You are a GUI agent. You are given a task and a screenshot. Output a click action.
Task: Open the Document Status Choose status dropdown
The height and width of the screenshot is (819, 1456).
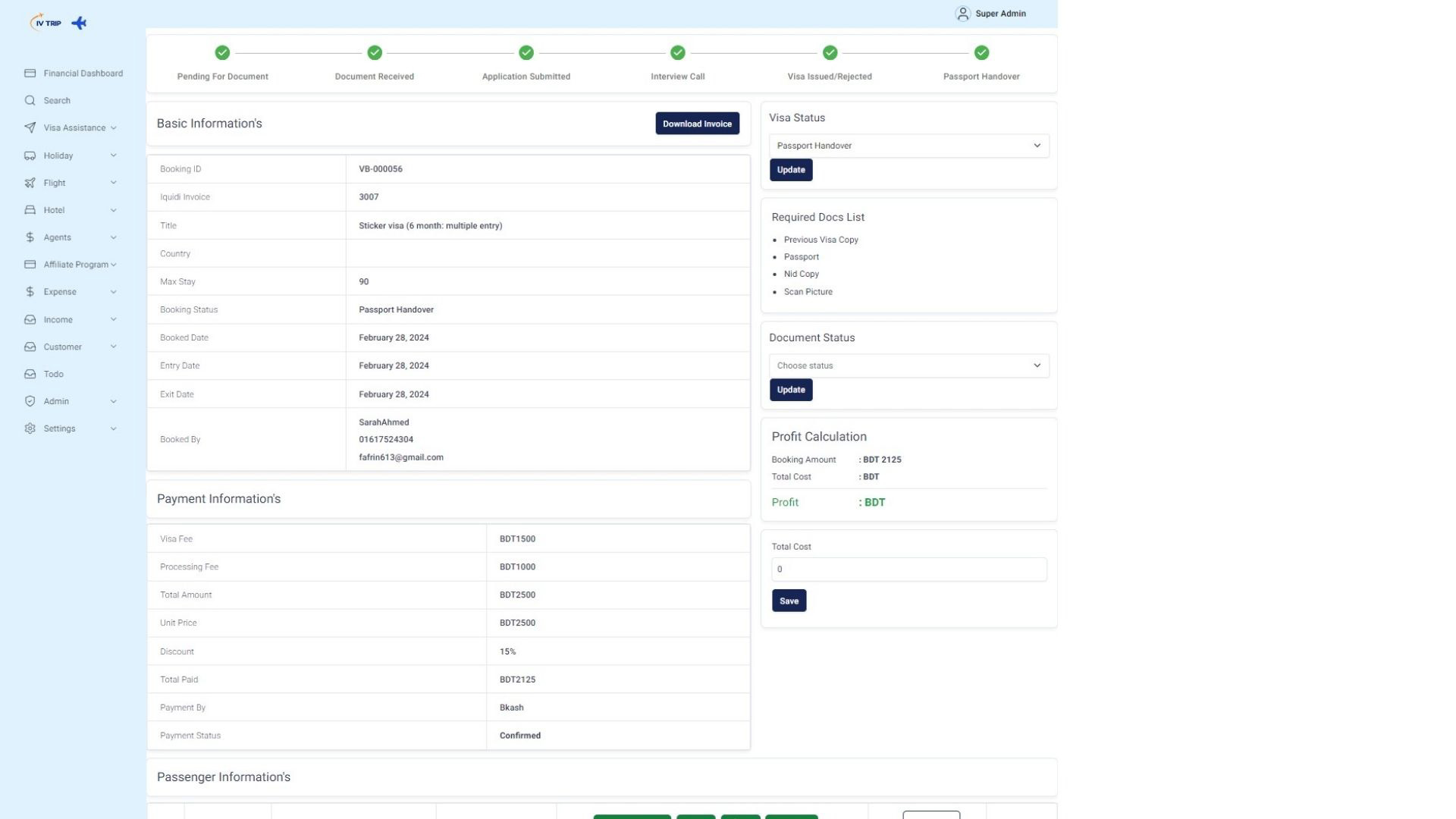908,366
